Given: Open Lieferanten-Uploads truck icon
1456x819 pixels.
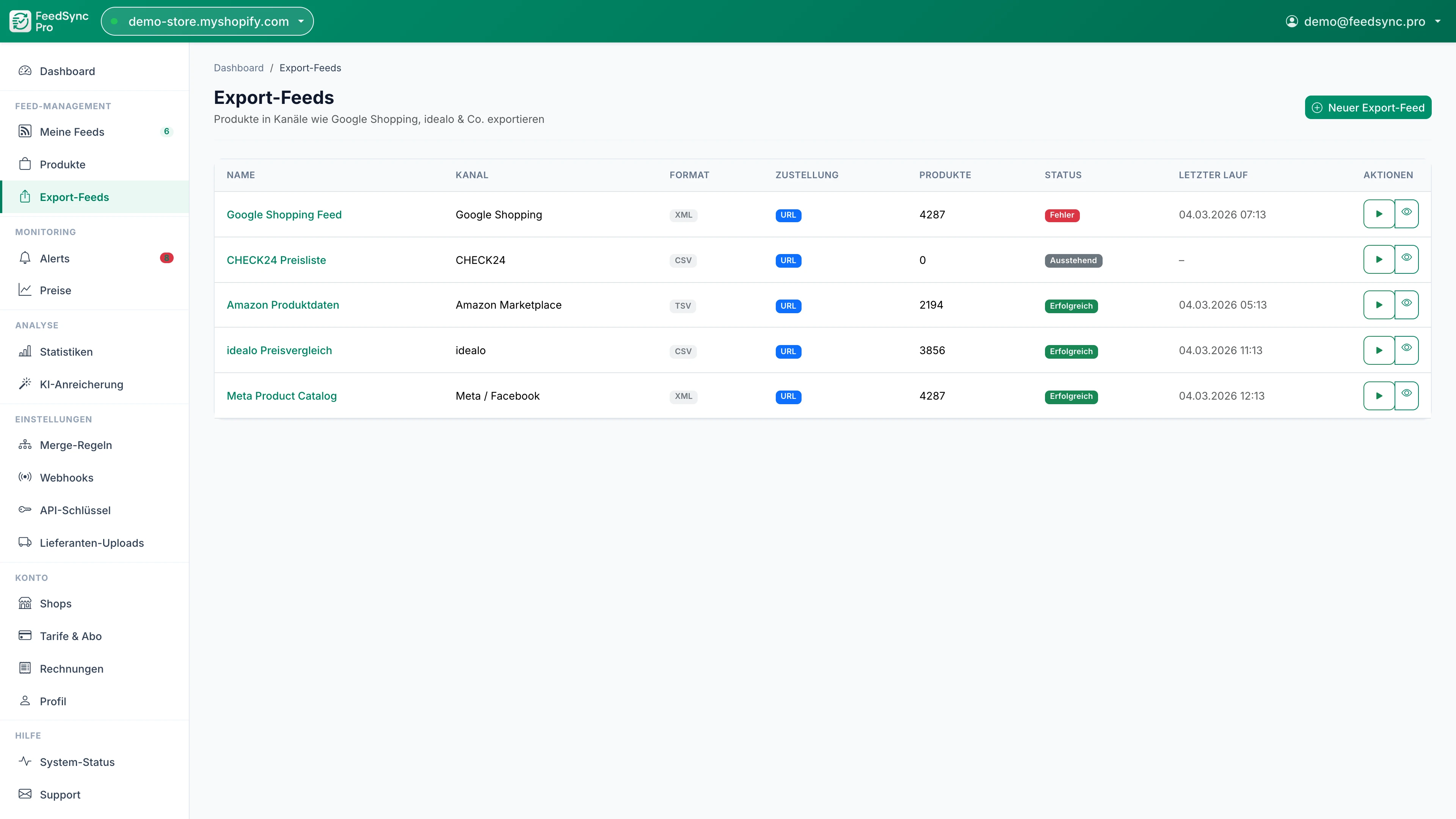Looking at the screenshot, I should (25, 542).
